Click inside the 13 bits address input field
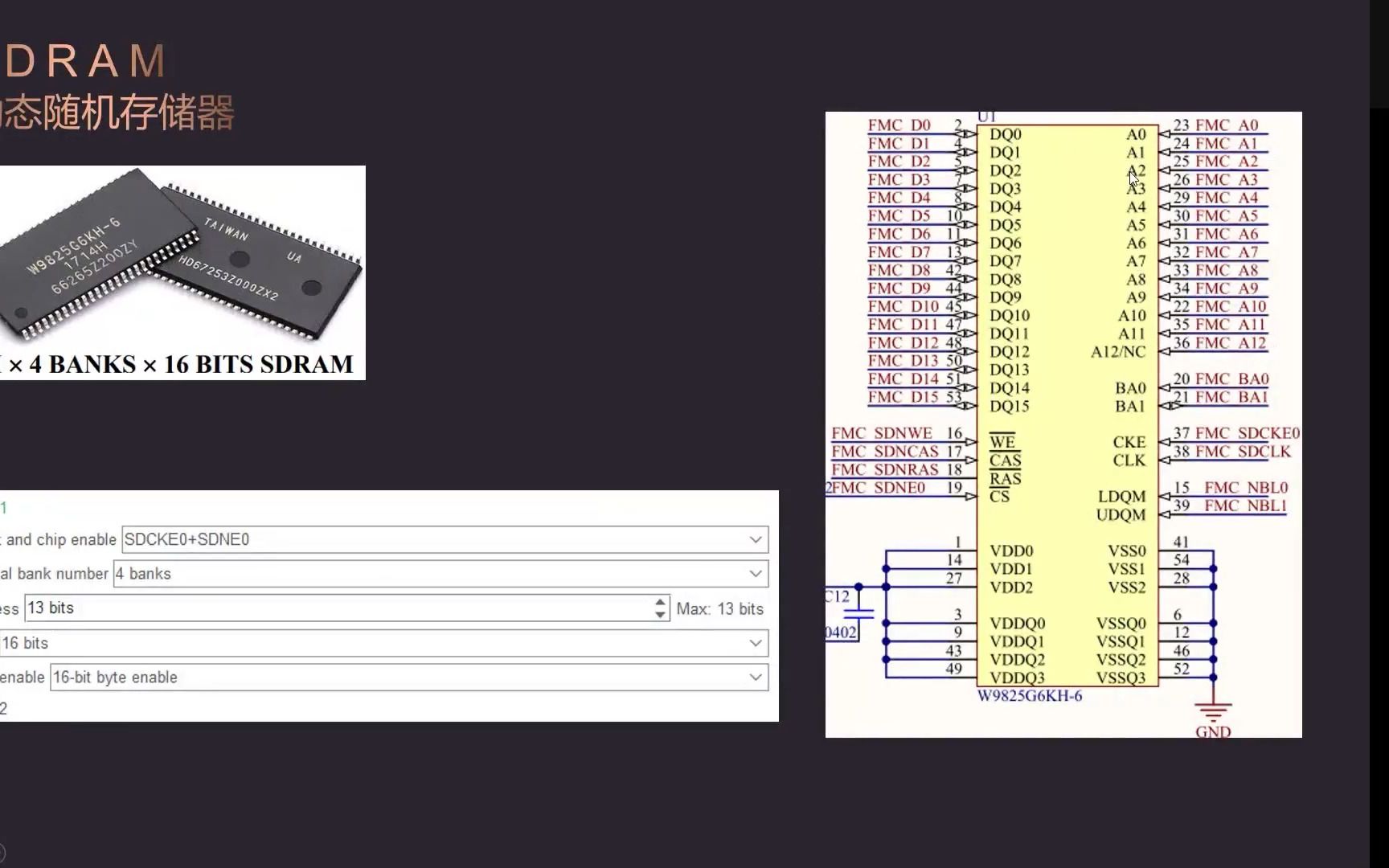This screenshot has width=1389, height=868. [x=322, y=608]
